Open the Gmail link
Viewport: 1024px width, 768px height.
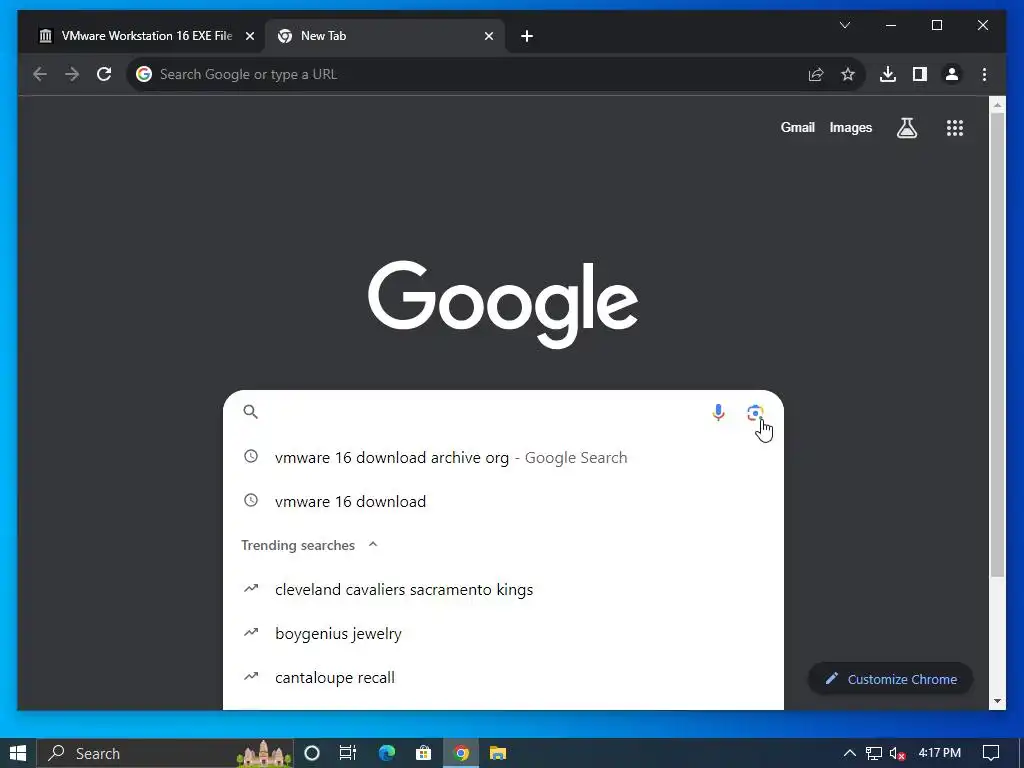pyautogui.click(x=797, y=127)
